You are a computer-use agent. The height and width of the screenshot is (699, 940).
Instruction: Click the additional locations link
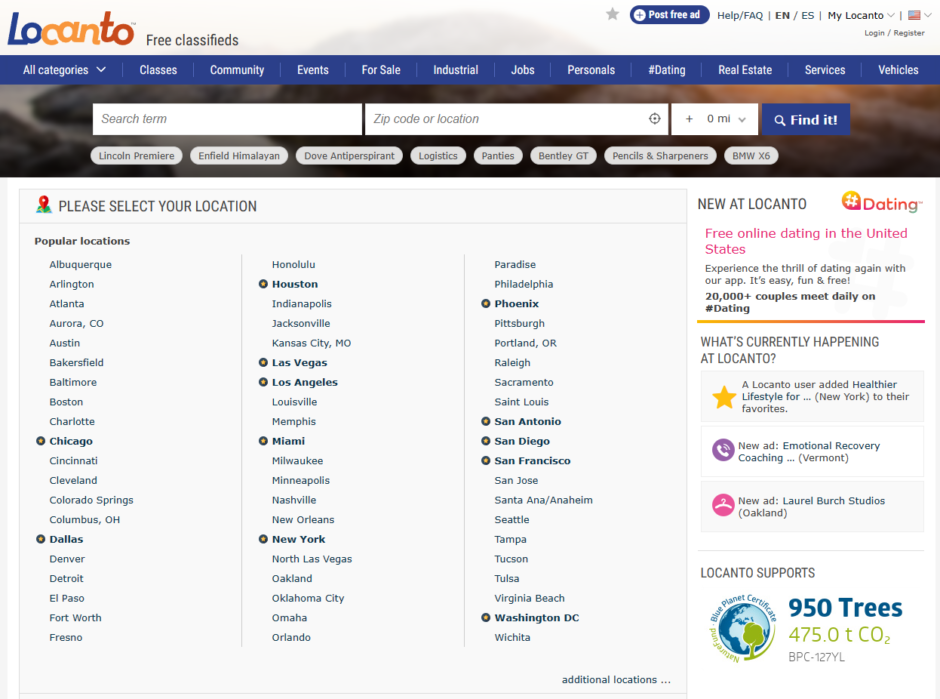[x=616, y=680]
